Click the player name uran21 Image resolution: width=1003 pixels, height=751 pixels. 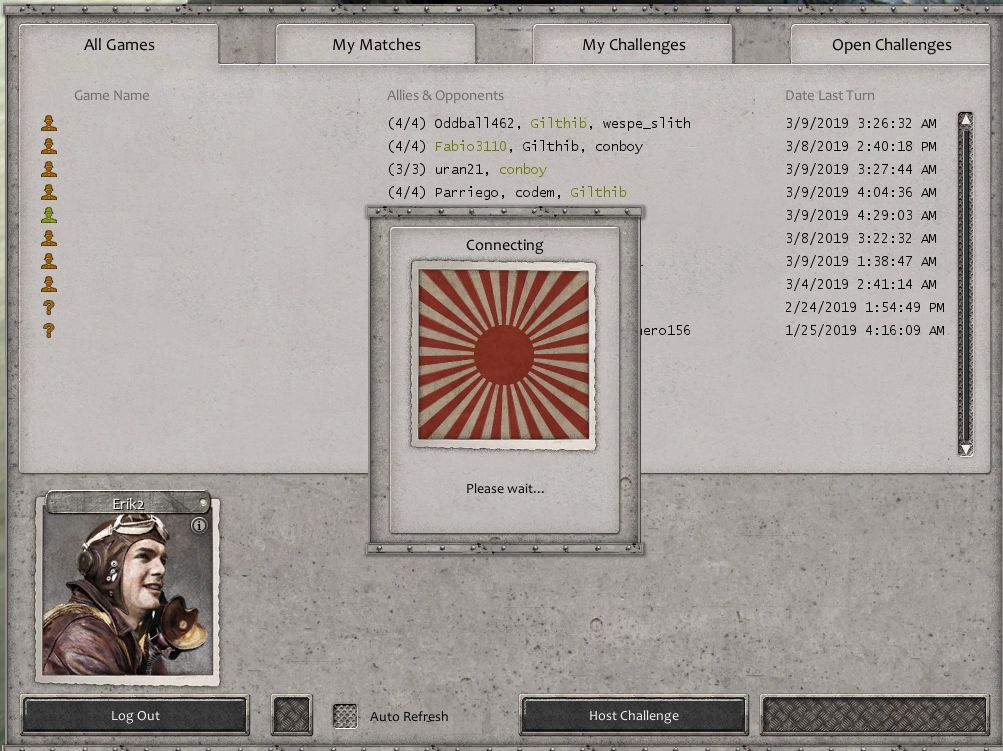click(x=459, y=169)
